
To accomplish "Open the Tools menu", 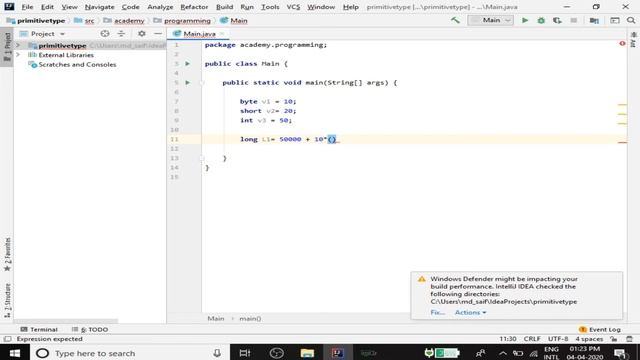I will tap(270, 7).
